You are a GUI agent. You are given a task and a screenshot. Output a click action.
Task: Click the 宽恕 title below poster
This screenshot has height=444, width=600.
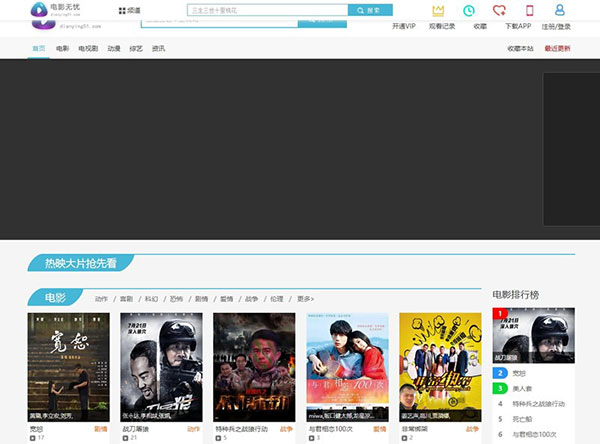[x=36, y=429]
